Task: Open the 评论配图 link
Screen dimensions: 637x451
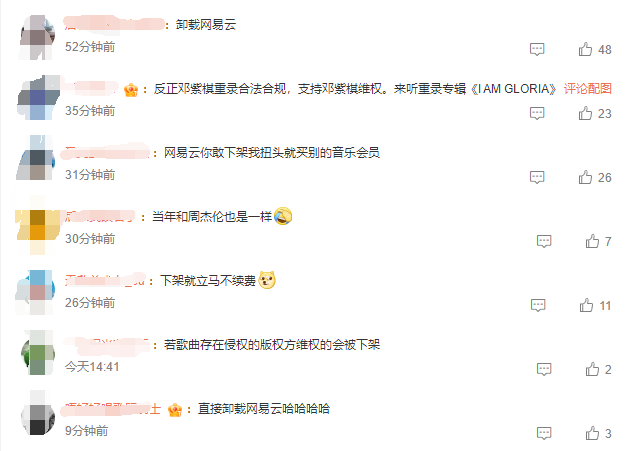Action: pyautogui.click(x=587, y=89)
